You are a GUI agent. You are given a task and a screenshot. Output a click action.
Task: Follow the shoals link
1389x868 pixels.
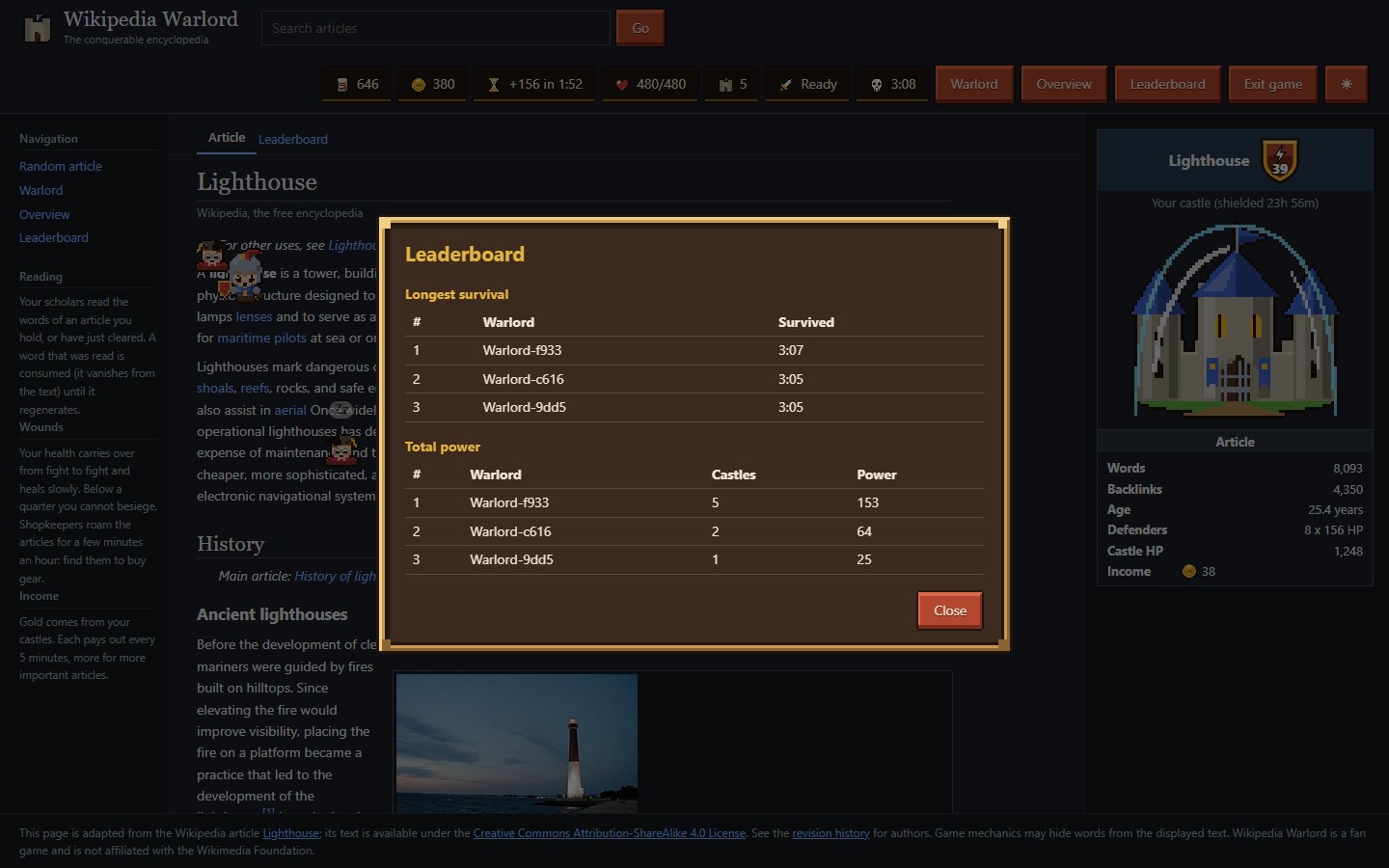[215, 388]
